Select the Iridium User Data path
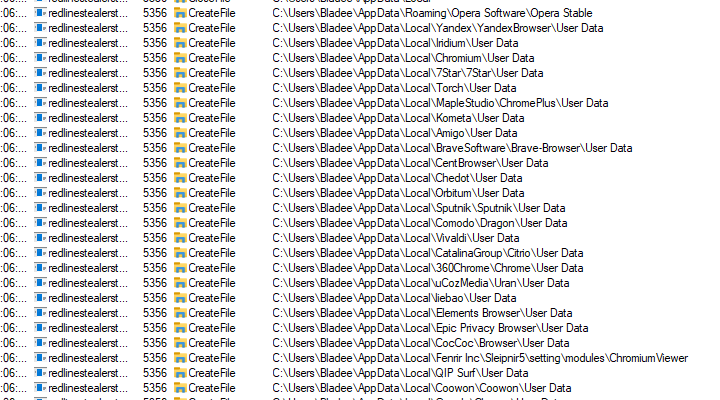The width and height of the screenshot is (720, 400). click(x=395, y=43)
